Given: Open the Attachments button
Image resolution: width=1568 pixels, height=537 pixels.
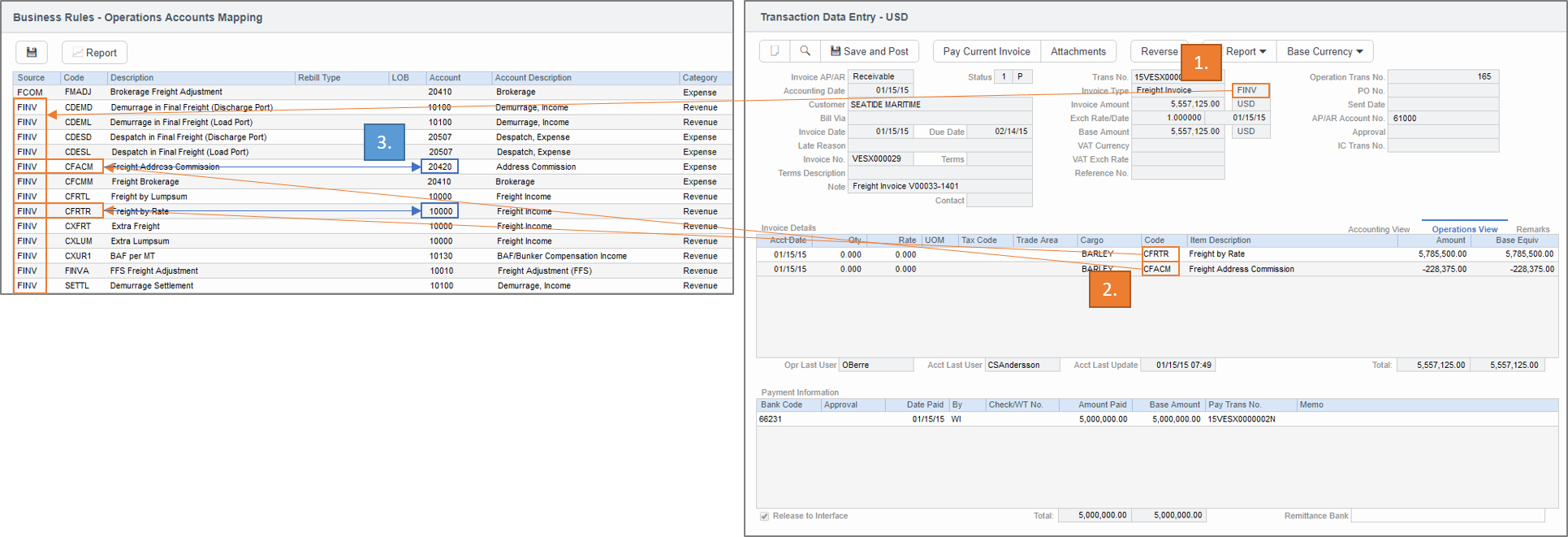Looking at the screenshot, I should coord(1078,51).
